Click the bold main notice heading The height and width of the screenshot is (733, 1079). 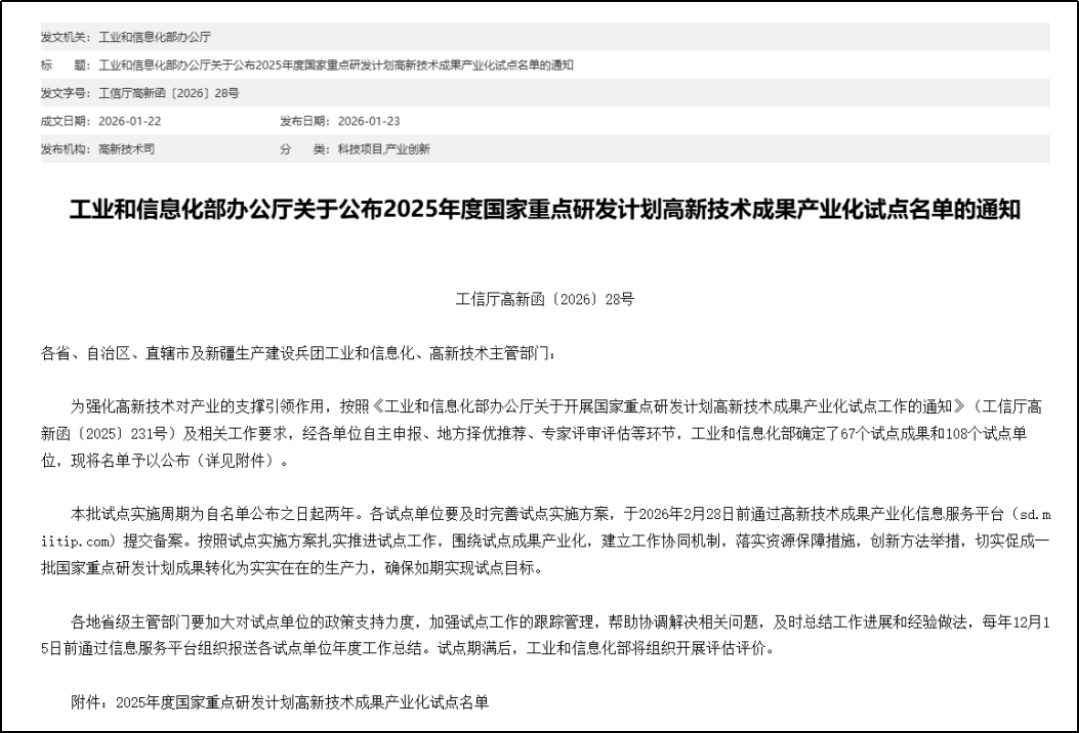(545, 211)
